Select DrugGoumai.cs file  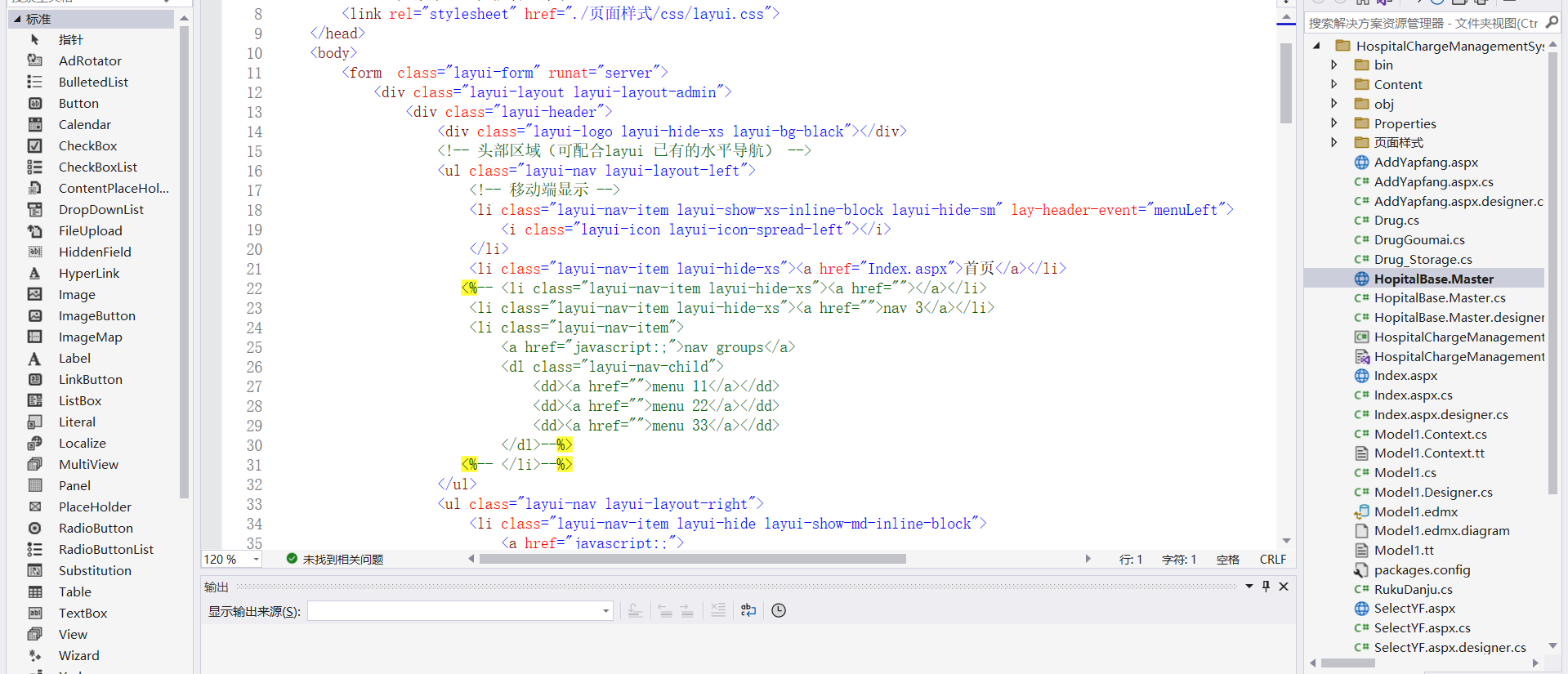1418,240
